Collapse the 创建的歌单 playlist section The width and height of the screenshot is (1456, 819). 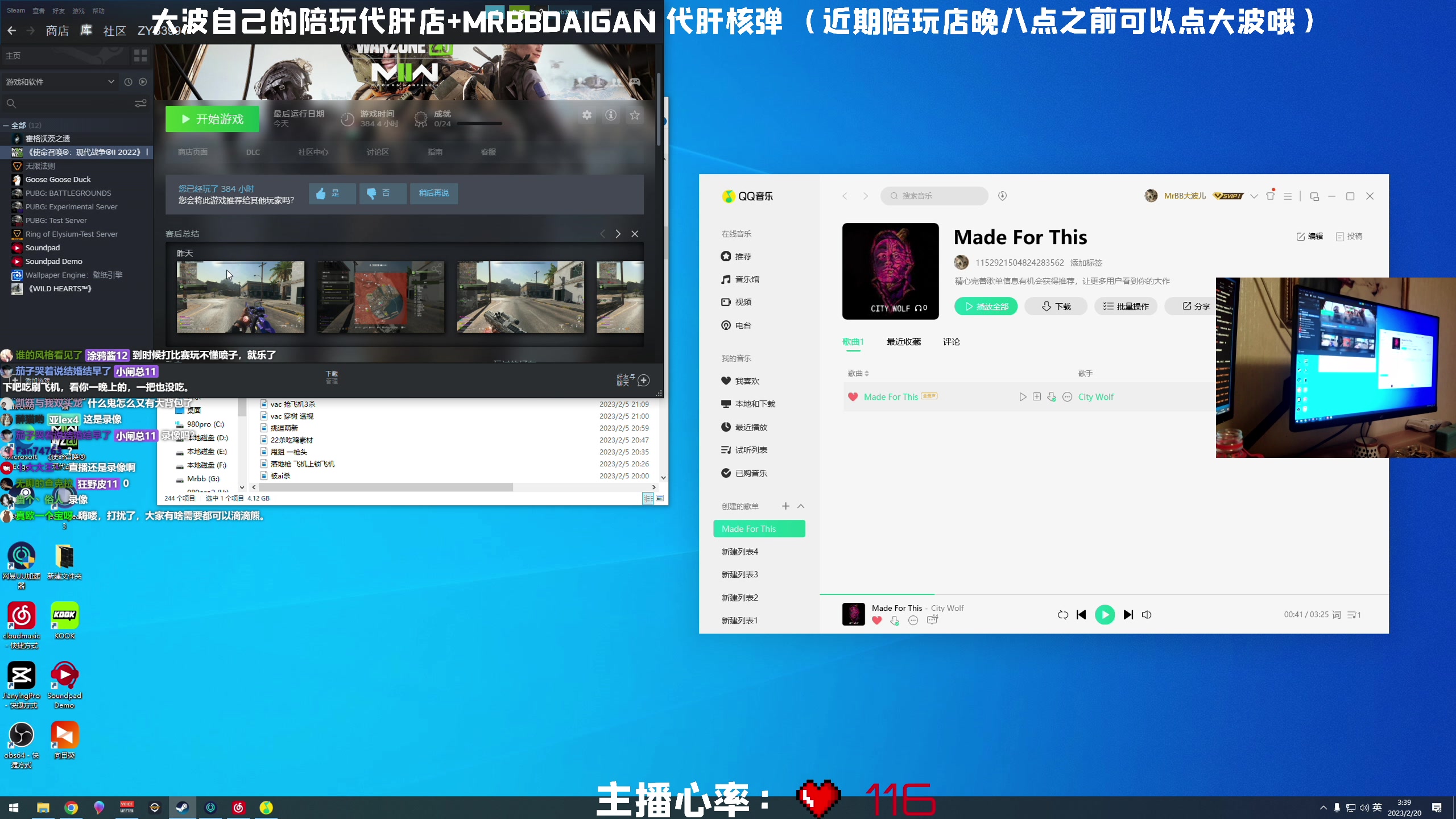click(x=801, y=506)
